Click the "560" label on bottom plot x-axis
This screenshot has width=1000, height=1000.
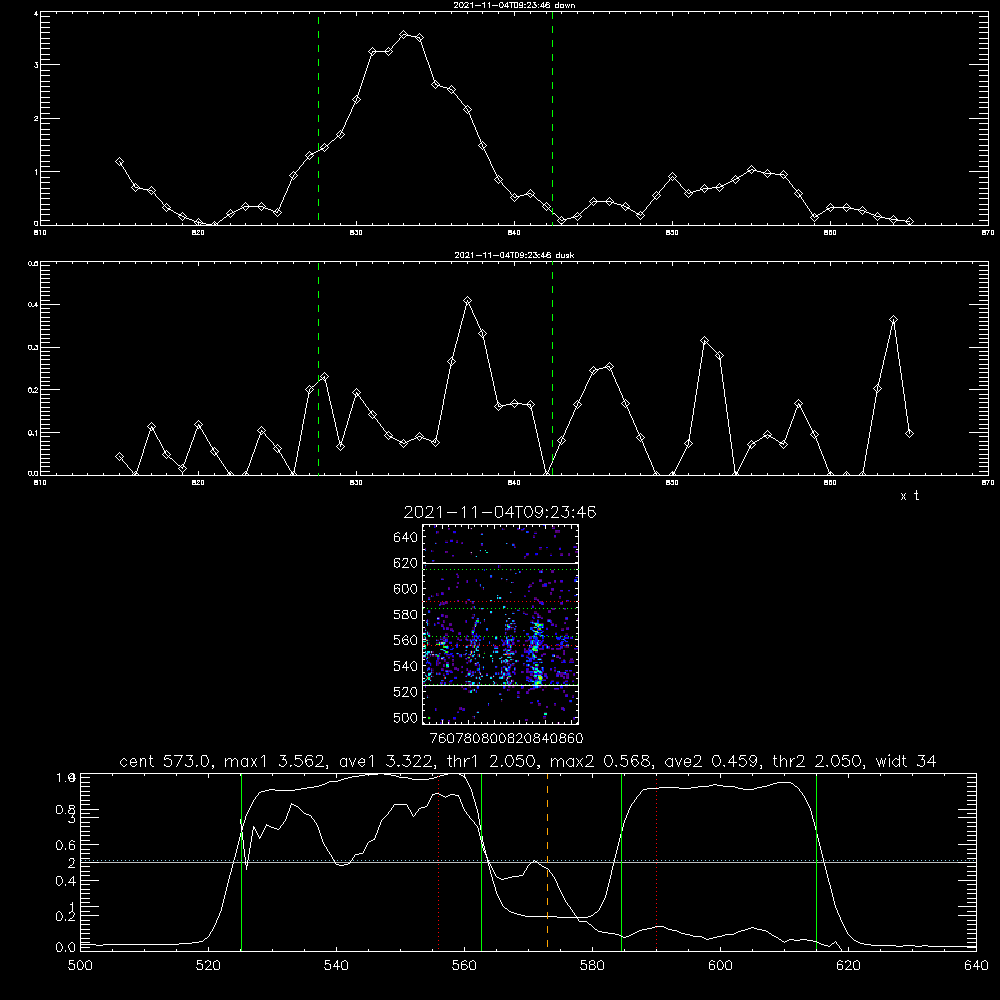(x=464, y=966)
